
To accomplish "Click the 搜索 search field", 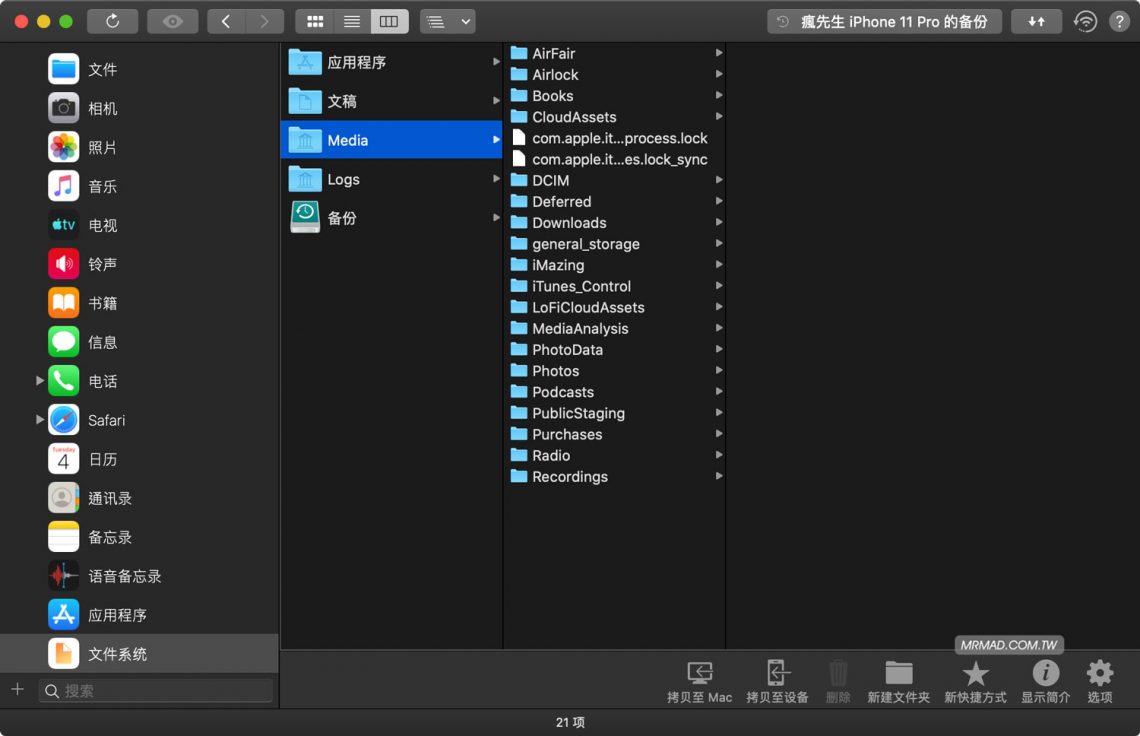I will 155,690.
